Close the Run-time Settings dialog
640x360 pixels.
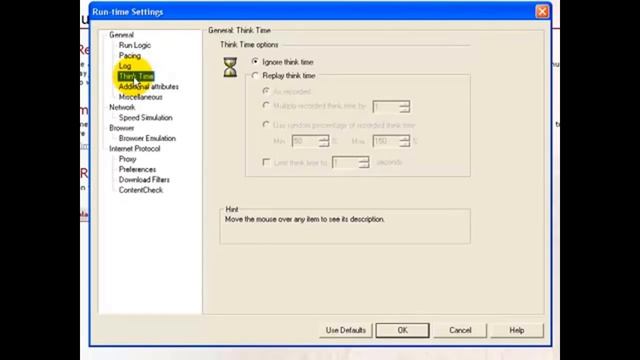point(542,11)
